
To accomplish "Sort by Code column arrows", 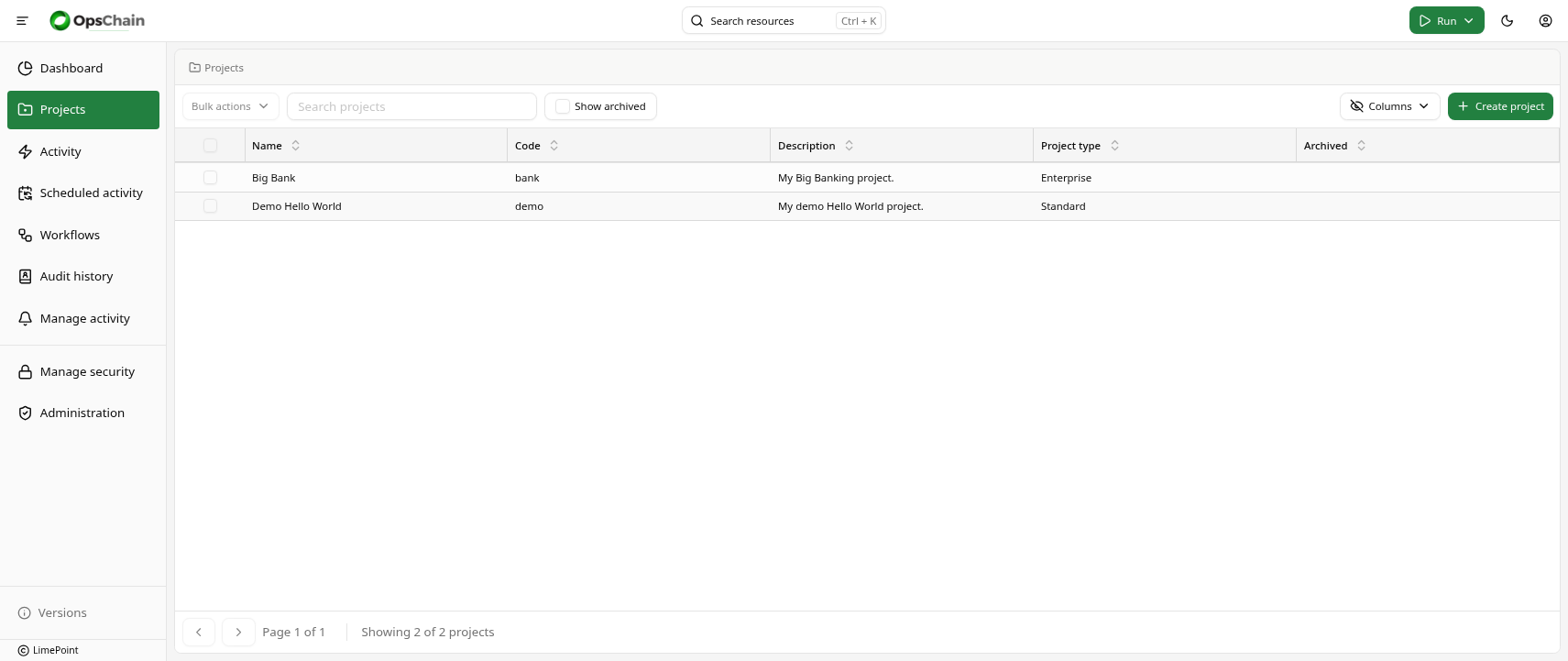I will pyautogui.click(x=554, y=145).
